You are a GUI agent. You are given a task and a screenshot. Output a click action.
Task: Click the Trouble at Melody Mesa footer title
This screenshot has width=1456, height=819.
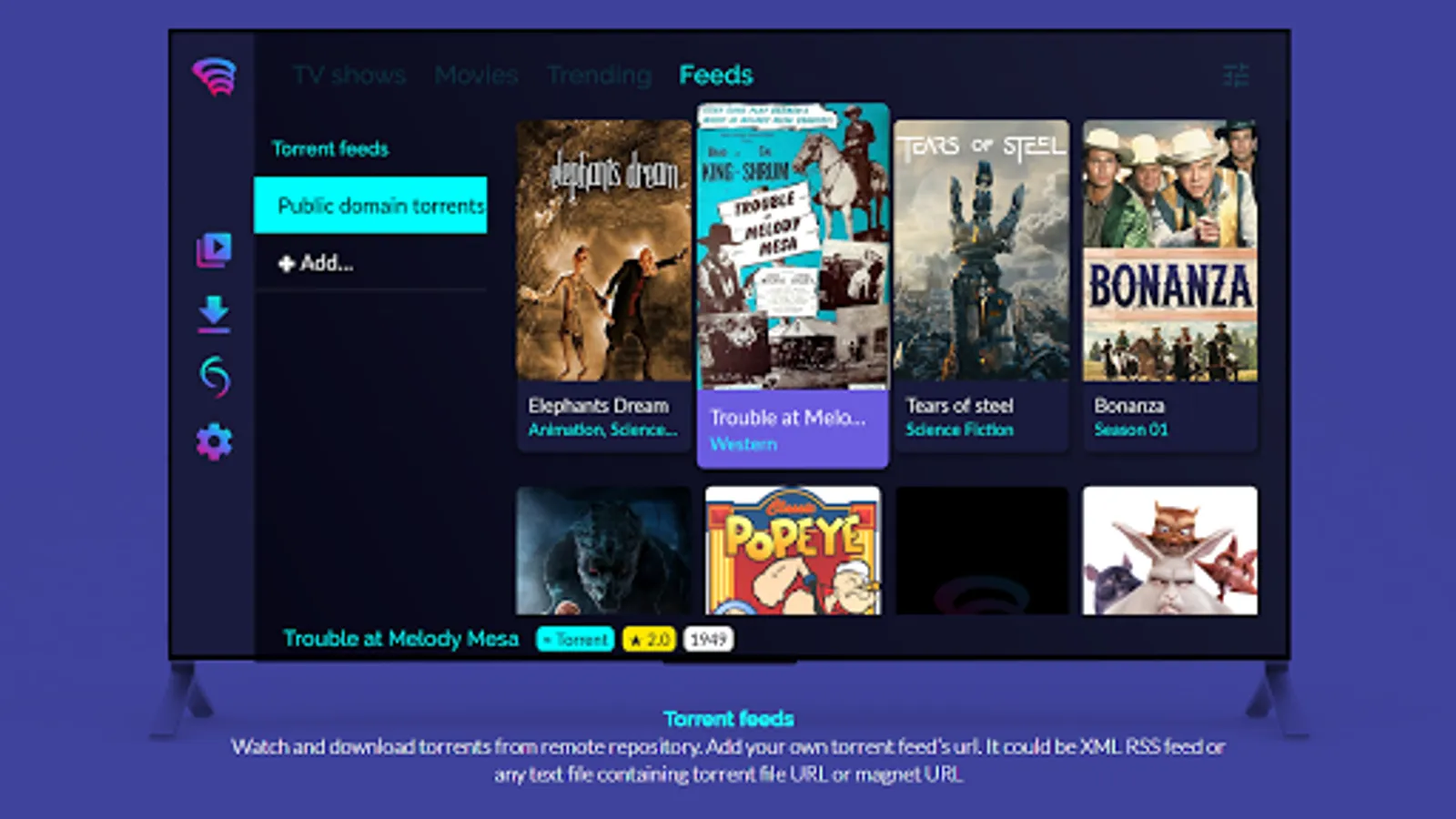[x=400, y=639]
